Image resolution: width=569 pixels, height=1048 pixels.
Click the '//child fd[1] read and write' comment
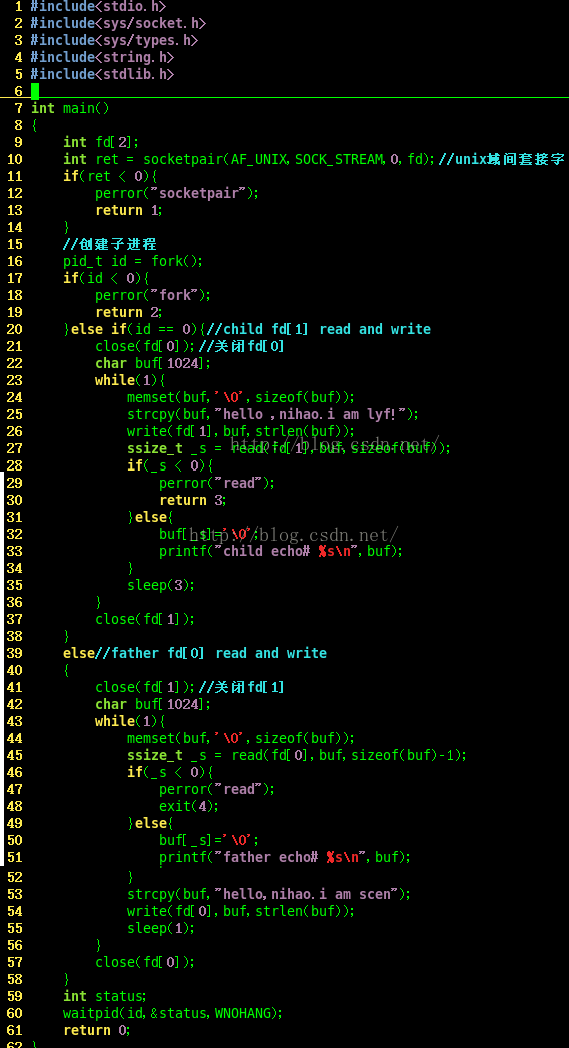[x=319, y=330]
